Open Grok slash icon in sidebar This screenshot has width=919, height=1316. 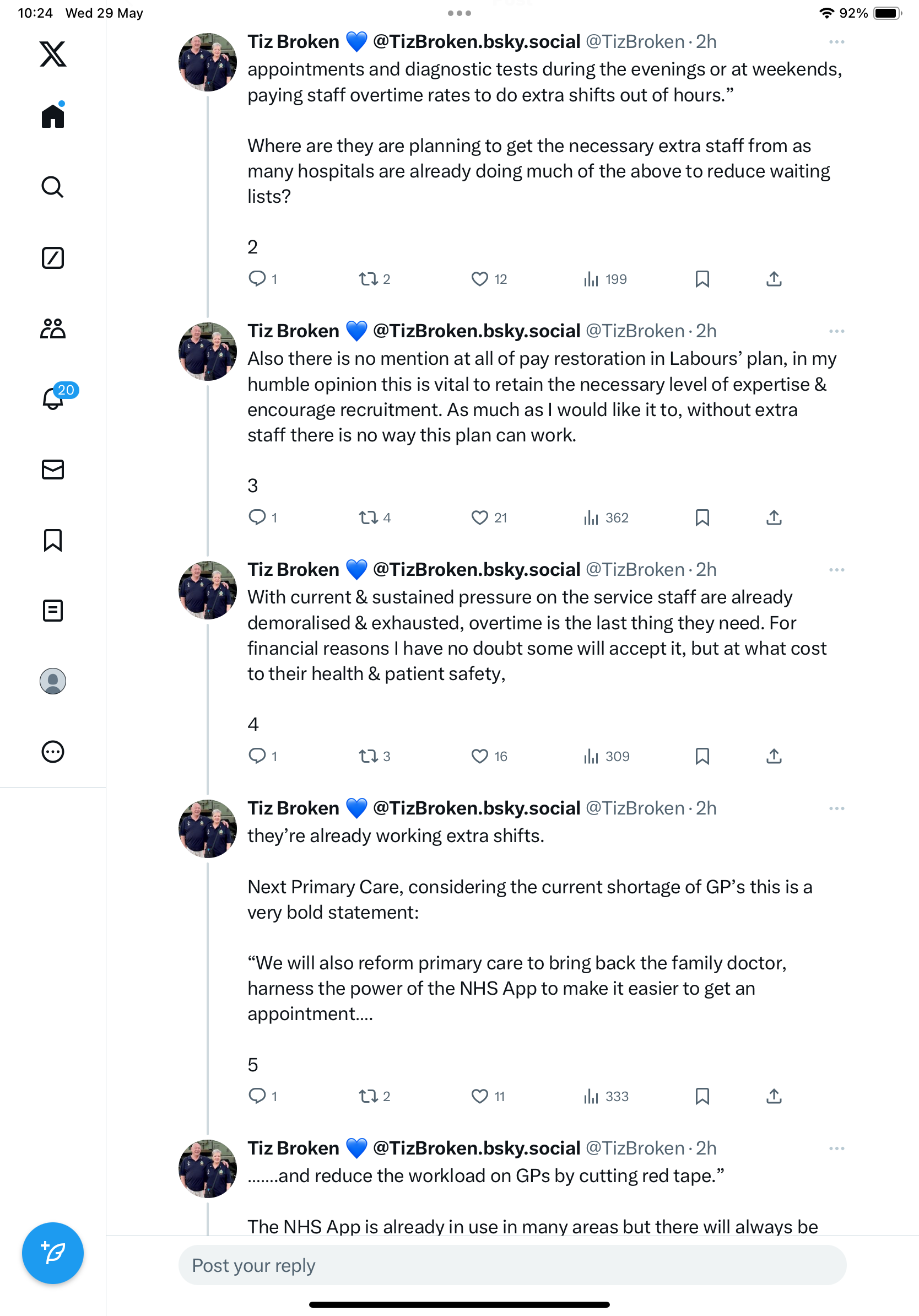[x=53, y=258]
